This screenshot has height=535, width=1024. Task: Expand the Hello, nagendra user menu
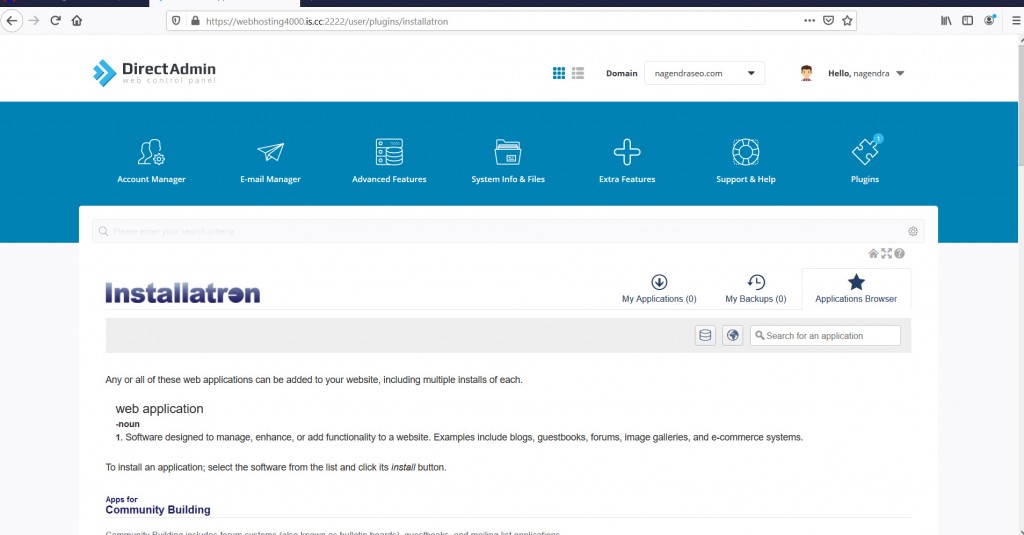(x=866, y=73)
